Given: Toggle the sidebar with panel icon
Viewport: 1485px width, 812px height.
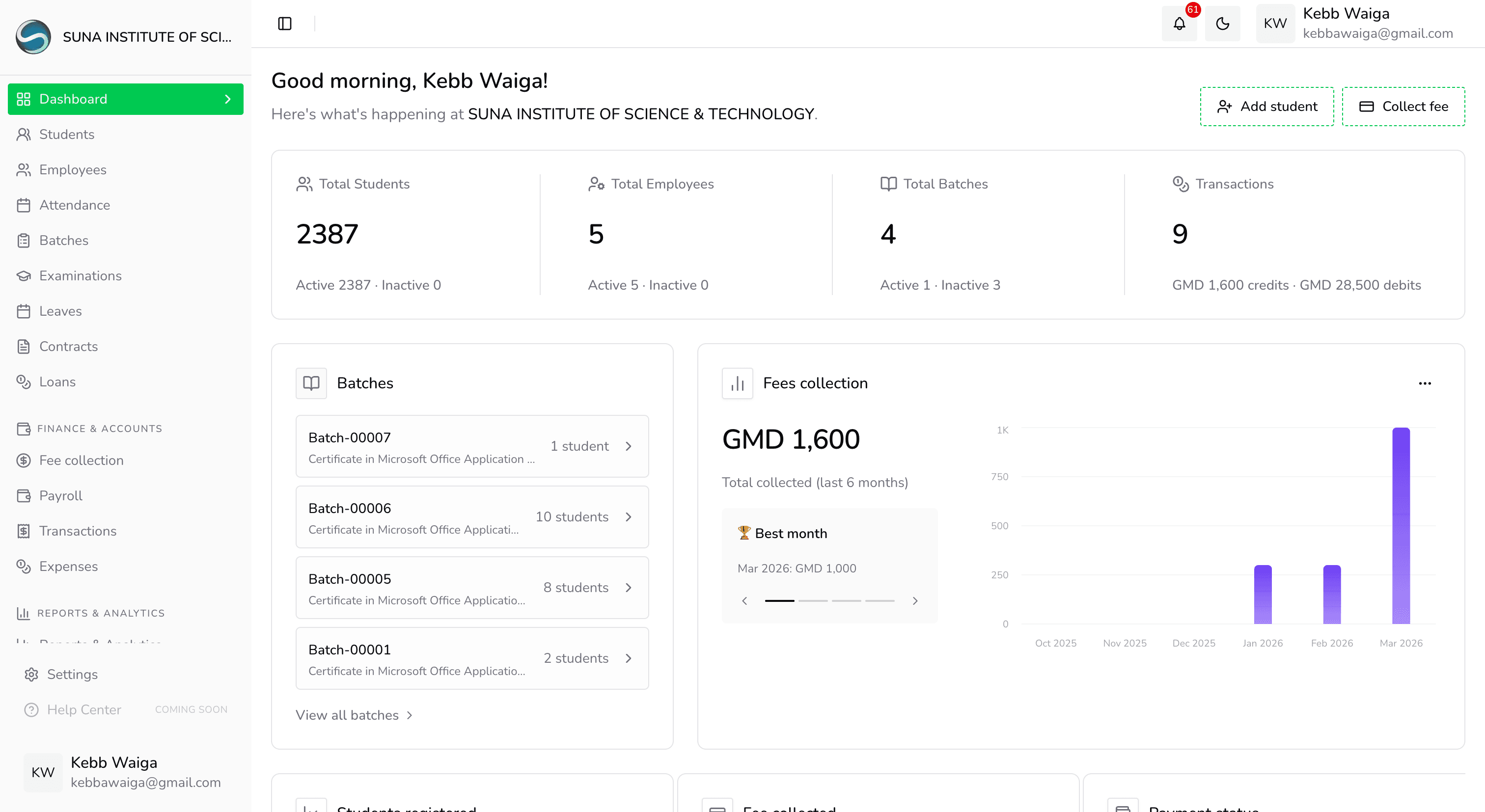Looking at the screenshot, I should pos(285,23).
